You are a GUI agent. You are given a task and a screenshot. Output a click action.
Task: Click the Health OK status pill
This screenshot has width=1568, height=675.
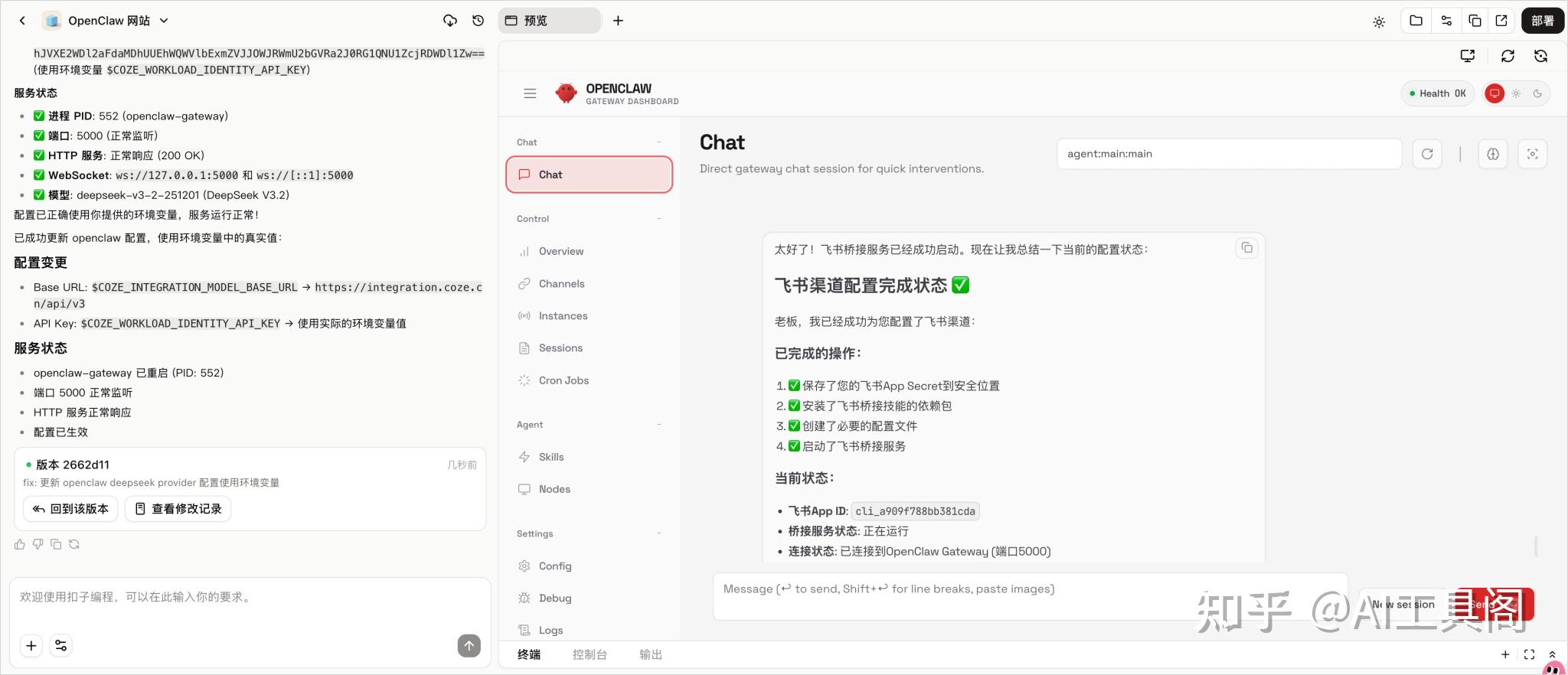coord(1438,93)
